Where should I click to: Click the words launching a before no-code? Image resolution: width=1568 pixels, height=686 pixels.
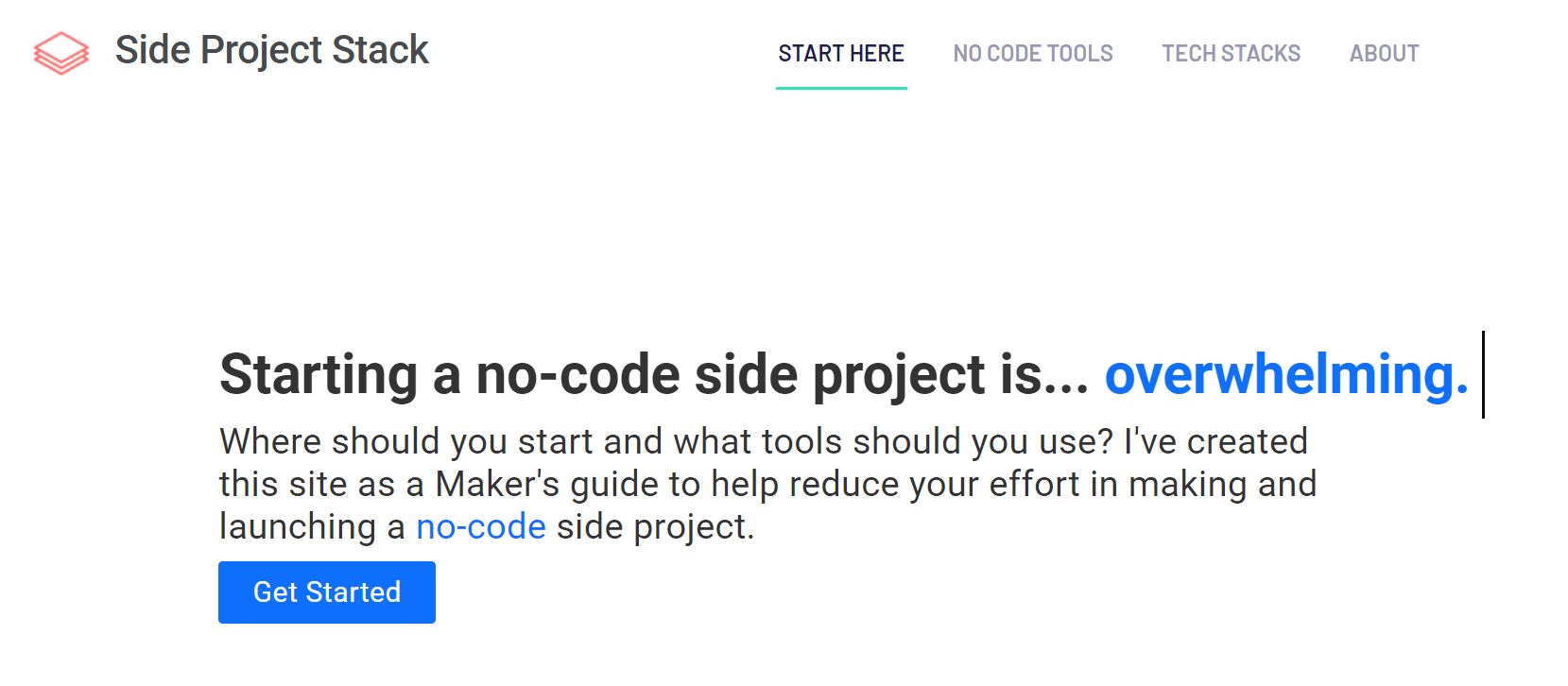pyautogui.click(x=312, y=526)
